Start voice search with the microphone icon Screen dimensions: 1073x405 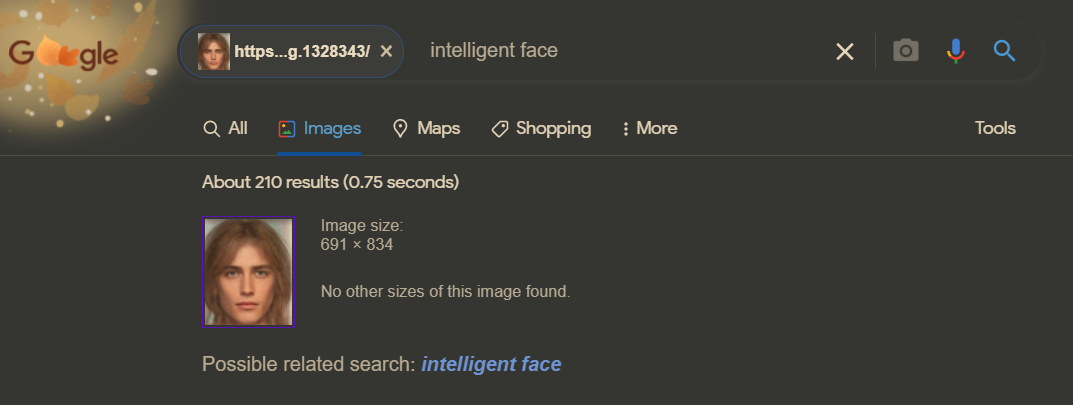tap(956, 51)
